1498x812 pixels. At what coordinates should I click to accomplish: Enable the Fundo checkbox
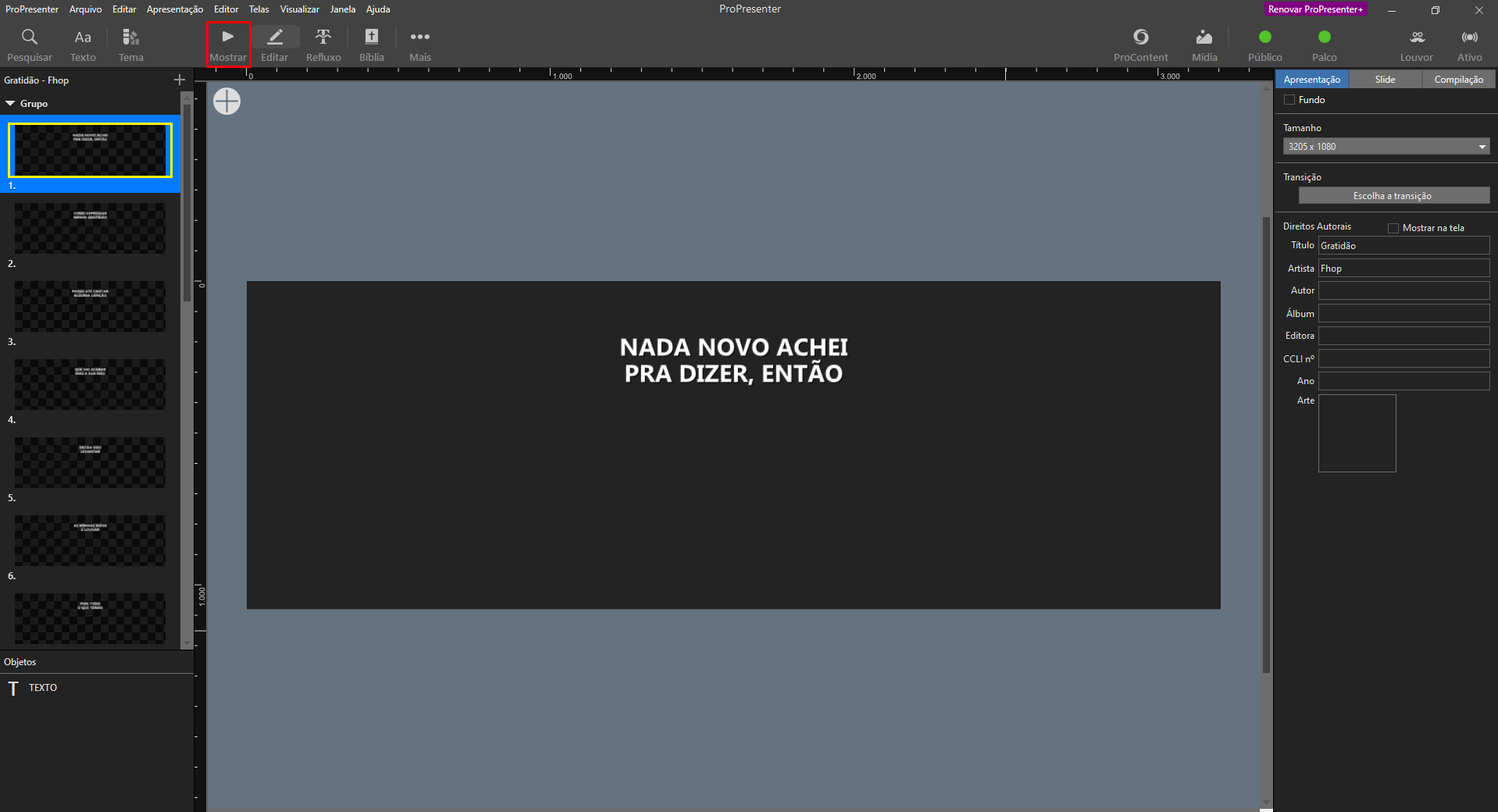[1289, 100]
